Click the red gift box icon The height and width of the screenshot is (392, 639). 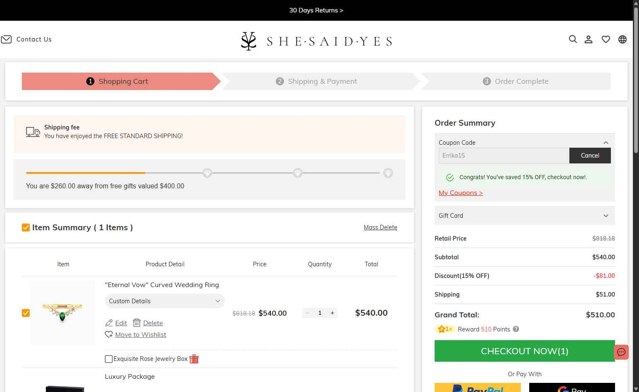click(194, 359)
